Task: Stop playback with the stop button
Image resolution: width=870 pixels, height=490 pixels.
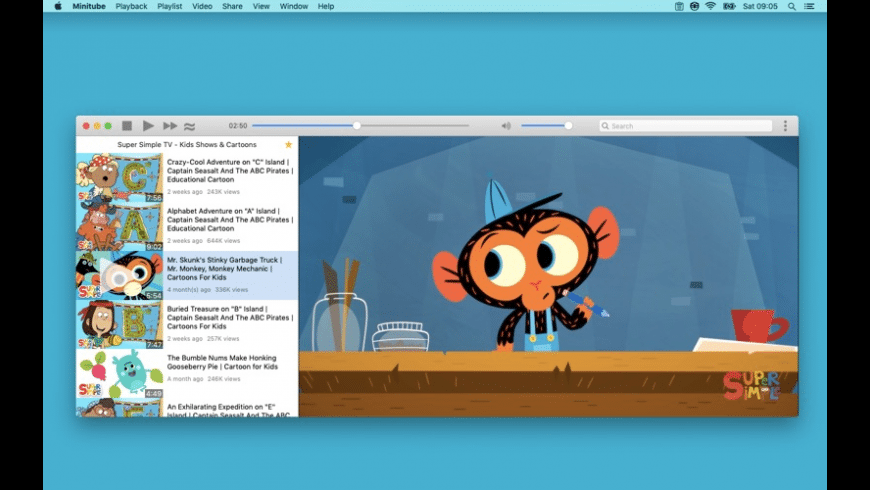Action: pyautogui.click(x=127, y=126)
